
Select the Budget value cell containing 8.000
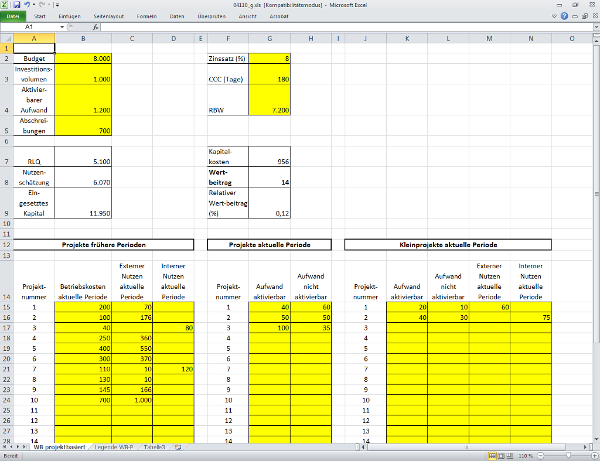tap(82, 60)
